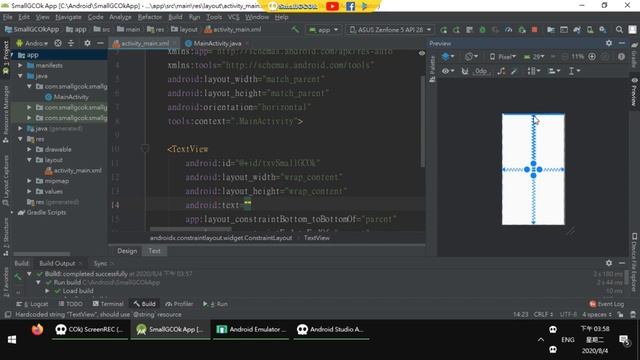Screen dimensions: 640x360
Task: Open the Build menu
Action: click(x=176, y=17)
